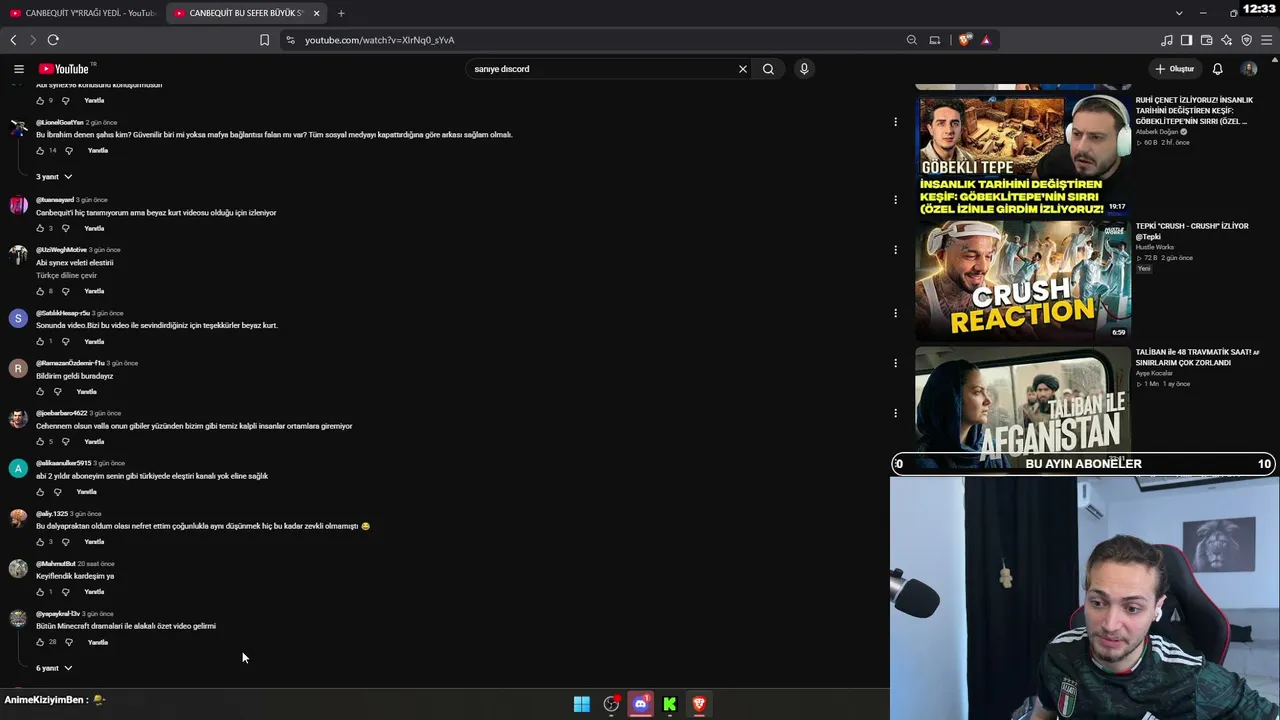Open the Brave Wallet icon

(x=1206, y=40)
